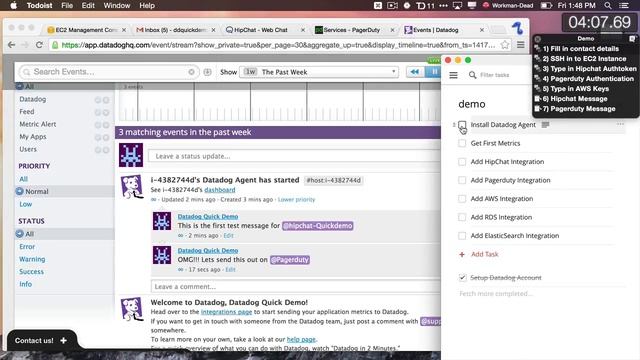
Task: Select Normal priority filter
Action: point(37,191)
